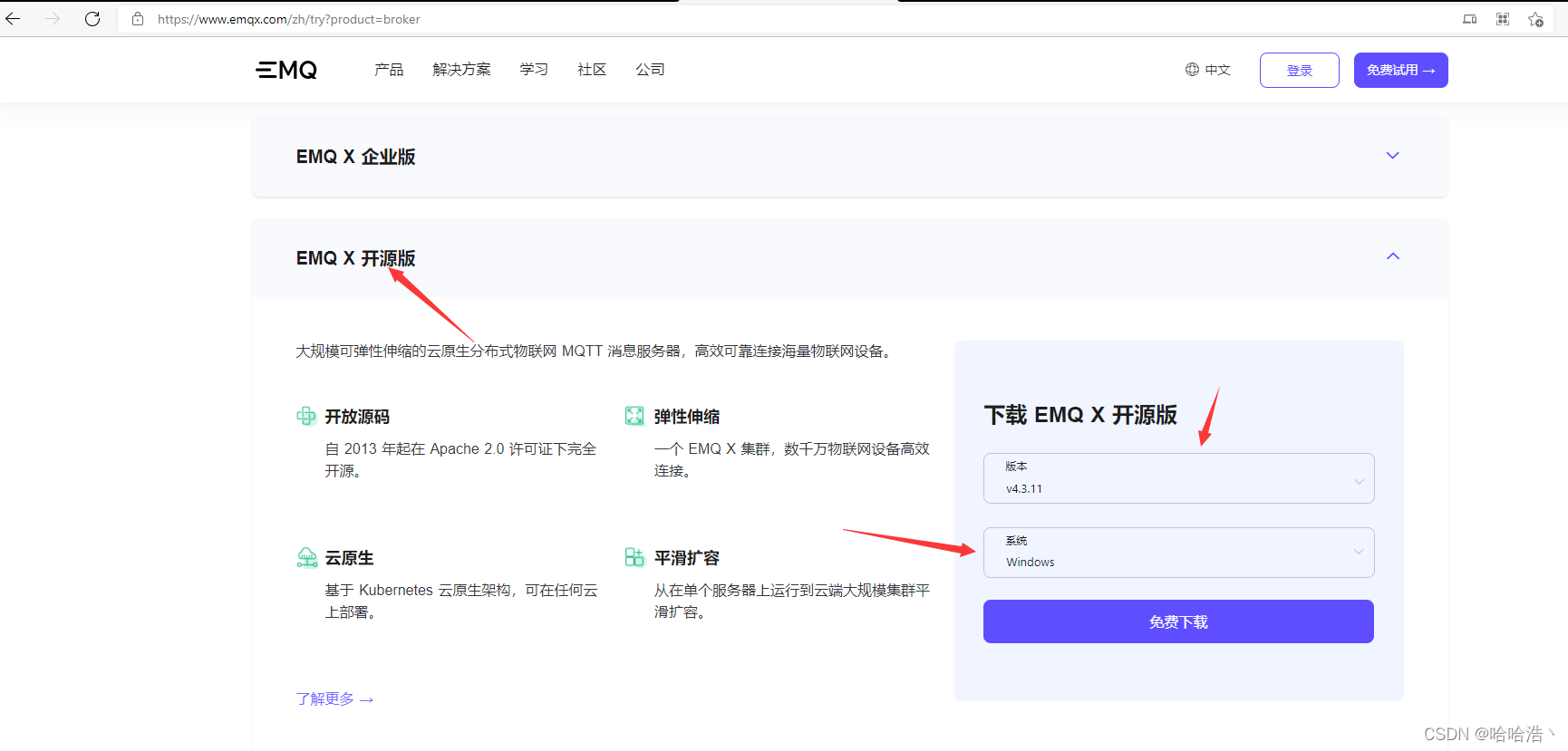The image size is (1568, 751).
Task: Click the description starting with 大规模可弹性伸缩
Action: pos(596,351)
